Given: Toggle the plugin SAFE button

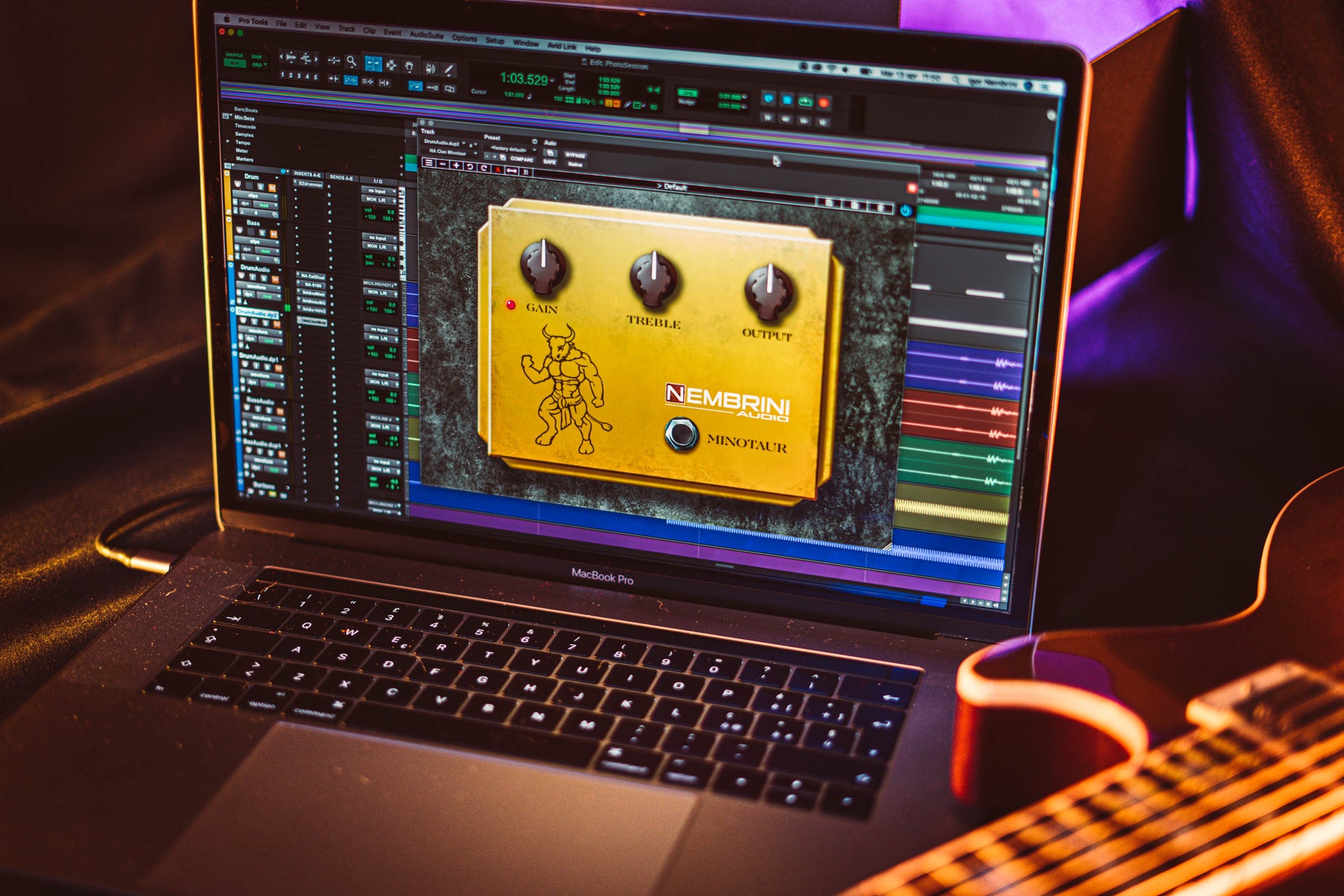Looking at the screenshot, I should pyautogui.click(x=550, y=161).
